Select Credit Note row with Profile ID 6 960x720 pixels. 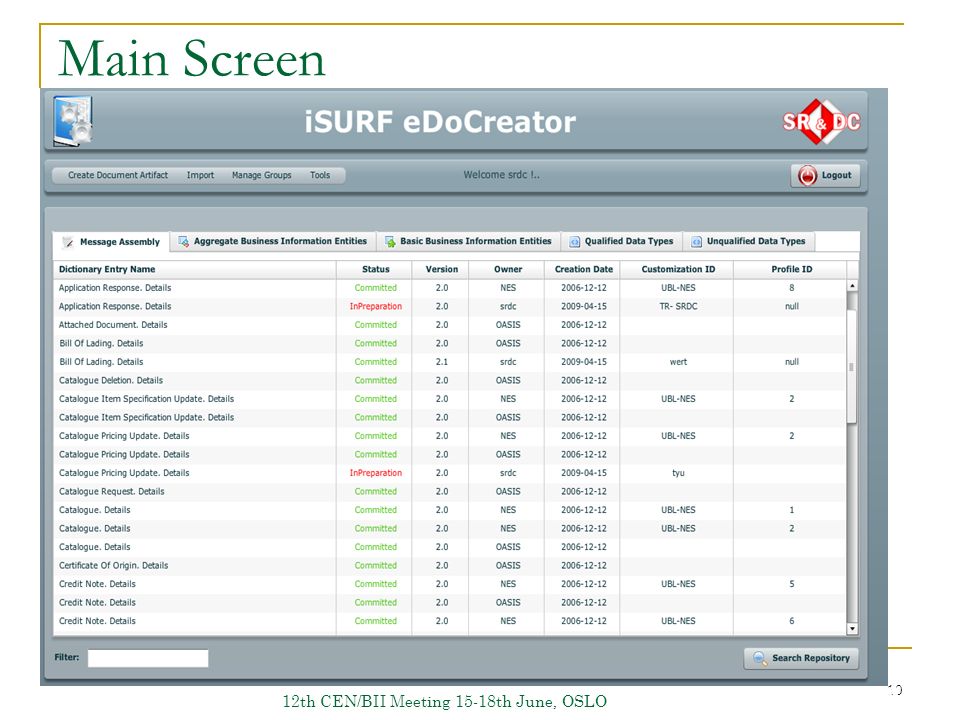tap(450, 621)
